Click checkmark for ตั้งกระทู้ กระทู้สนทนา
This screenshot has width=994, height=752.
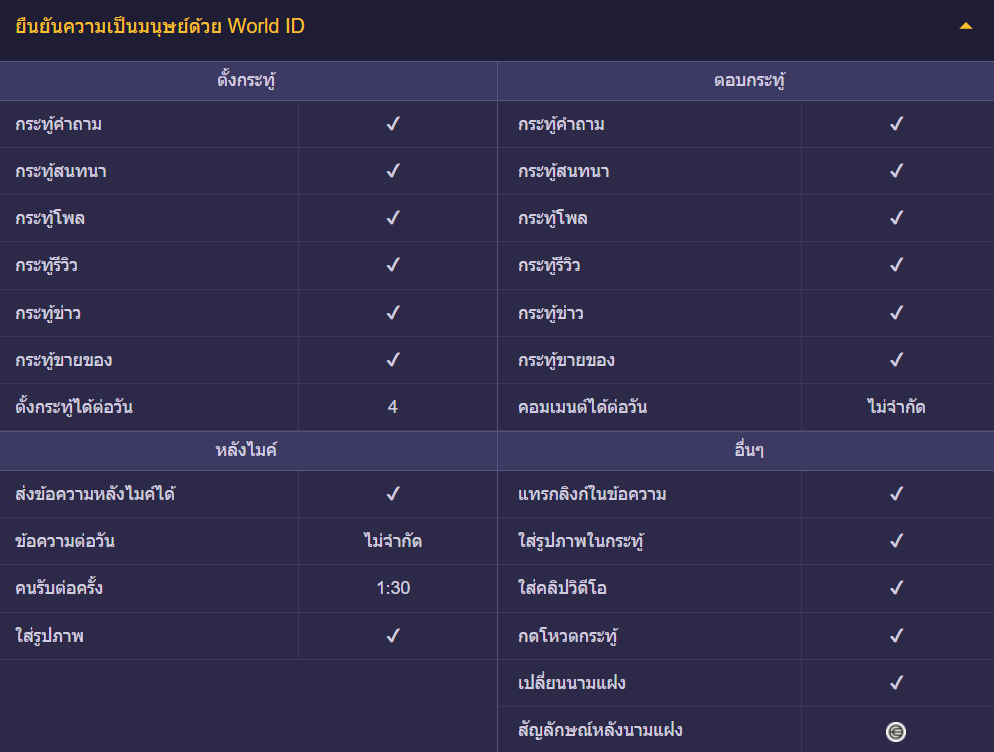[393, 171]
